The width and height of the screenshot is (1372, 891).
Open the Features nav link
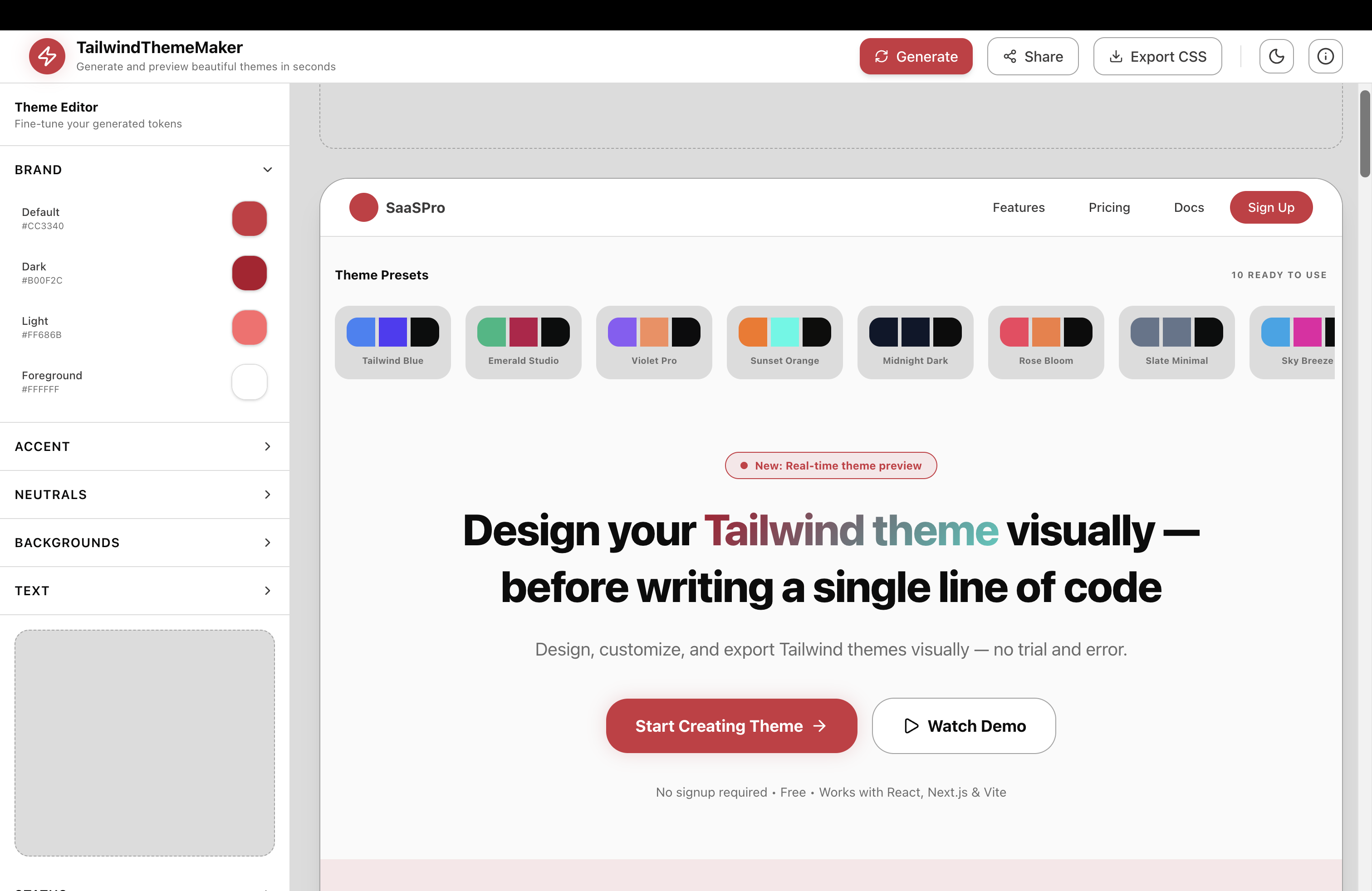click(1018, 207)
